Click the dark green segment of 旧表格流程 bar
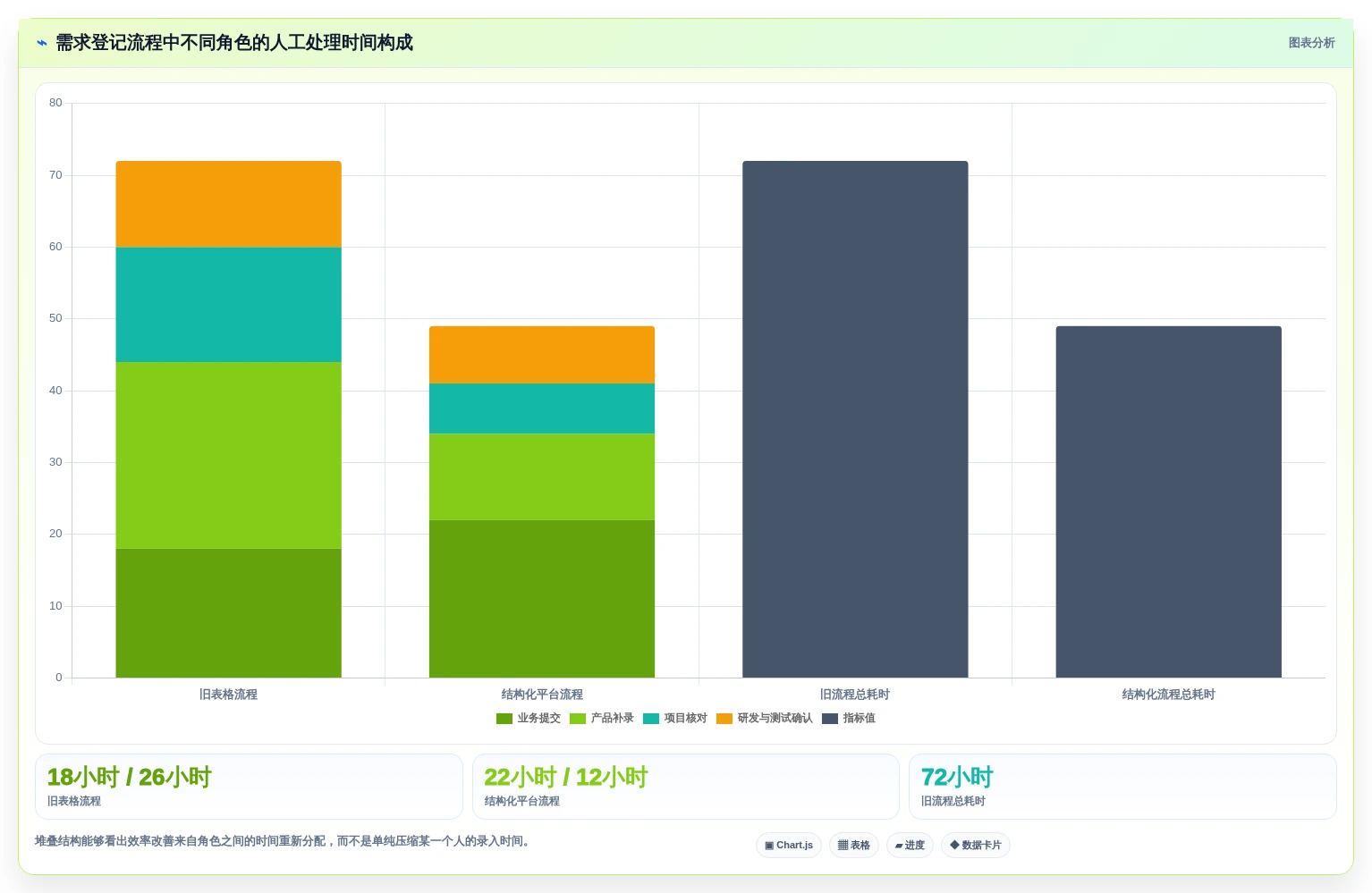 (229, 613)
